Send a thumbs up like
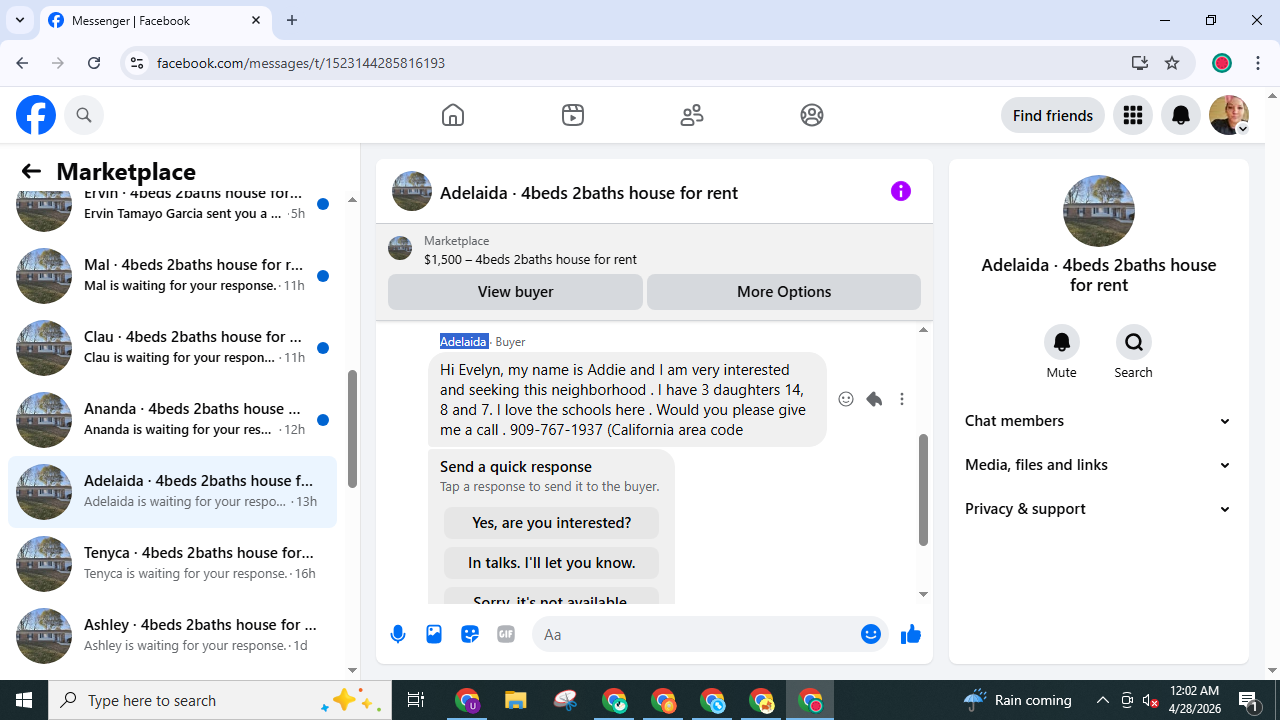1280x720 pixels. click(x=910, y=634)
